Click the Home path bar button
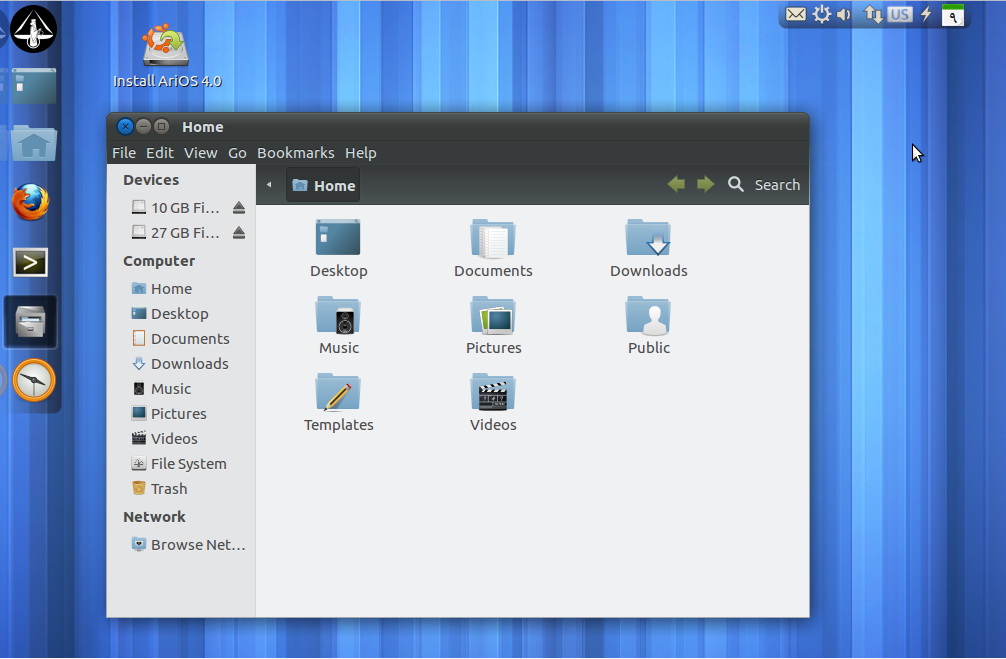Screen dimensions: 1006x659 point(323,185)
